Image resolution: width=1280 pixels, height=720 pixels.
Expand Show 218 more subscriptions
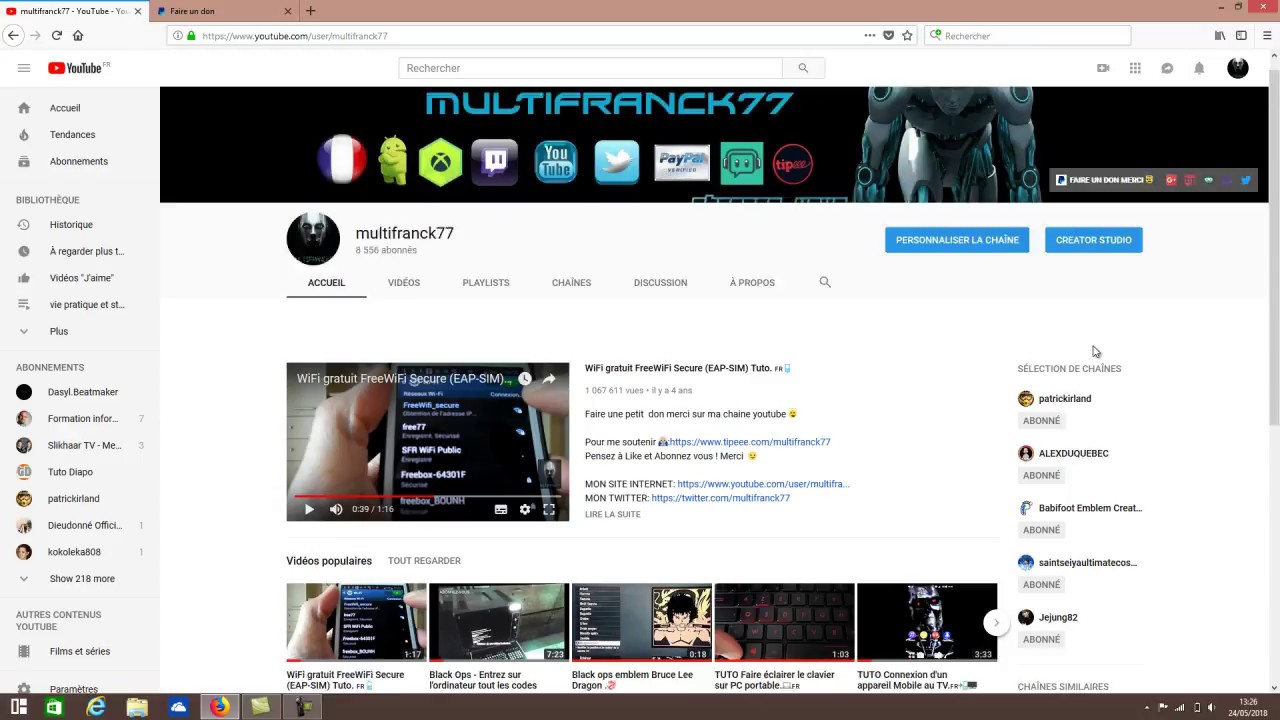point(80,578)
